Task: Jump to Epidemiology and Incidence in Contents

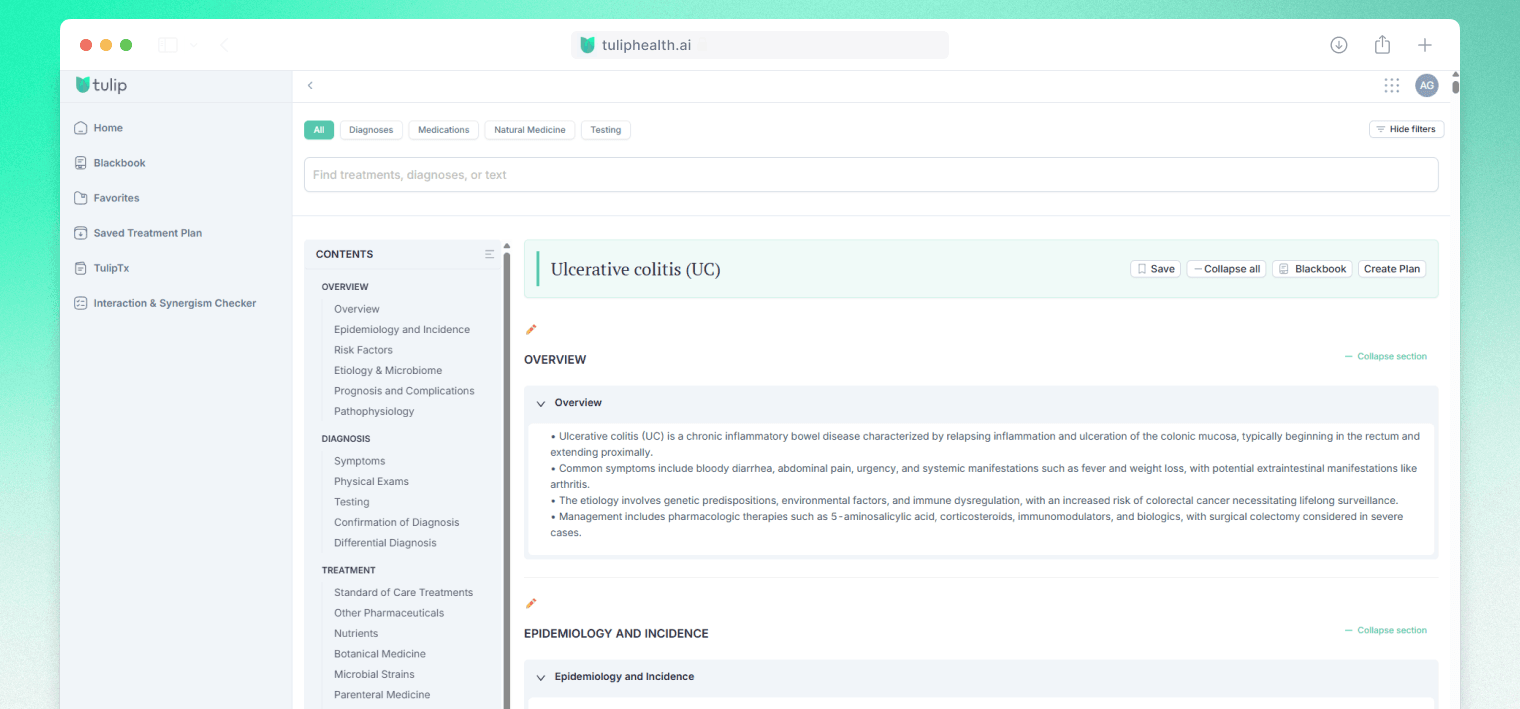Action: click(402, 330)
